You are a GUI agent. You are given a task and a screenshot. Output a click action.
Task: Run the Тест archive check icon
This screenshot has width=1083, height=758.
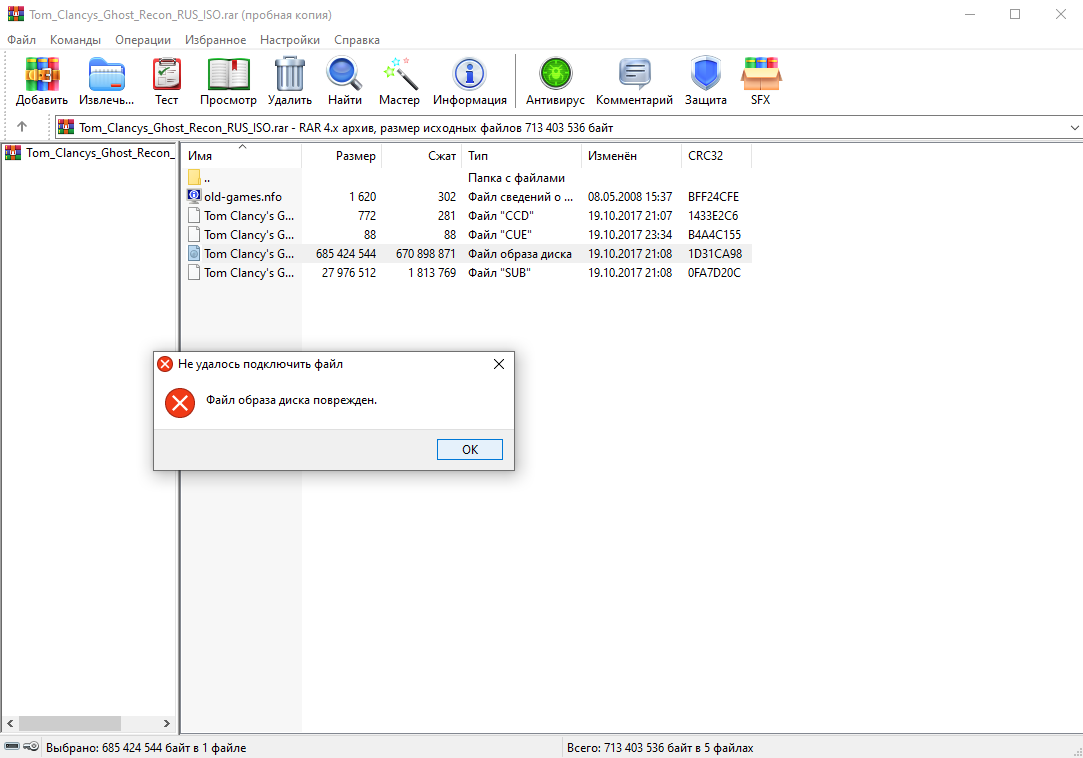tap(166, 74)
